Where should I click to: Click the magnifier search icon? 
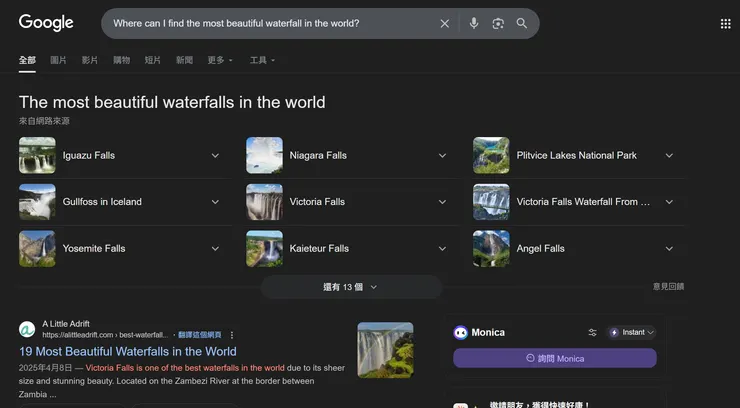(x=521, y=23)
